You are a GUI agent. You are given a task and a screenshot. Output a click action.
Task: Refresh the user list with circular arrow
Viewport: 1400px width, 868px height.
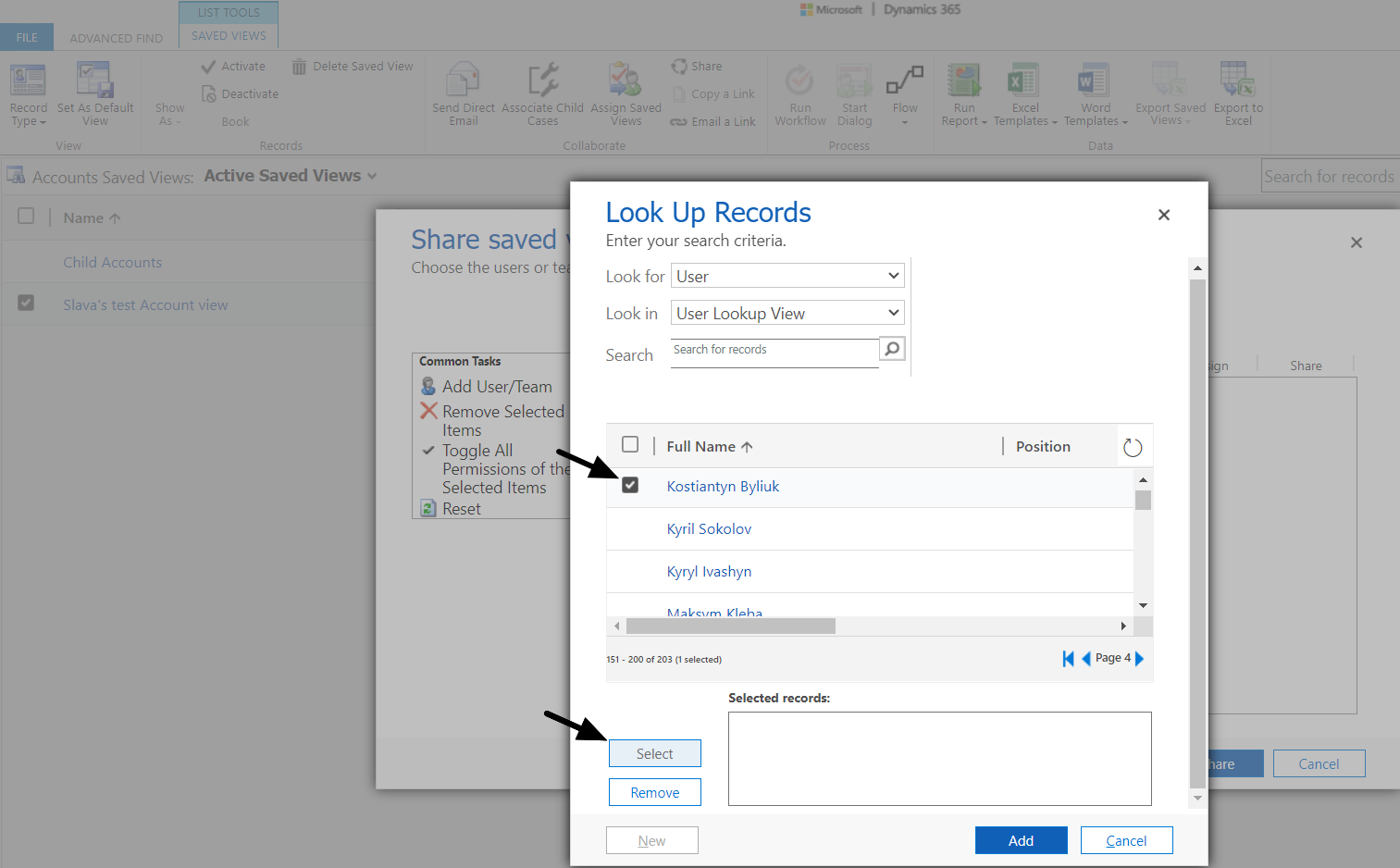(x=1133, y=448)
